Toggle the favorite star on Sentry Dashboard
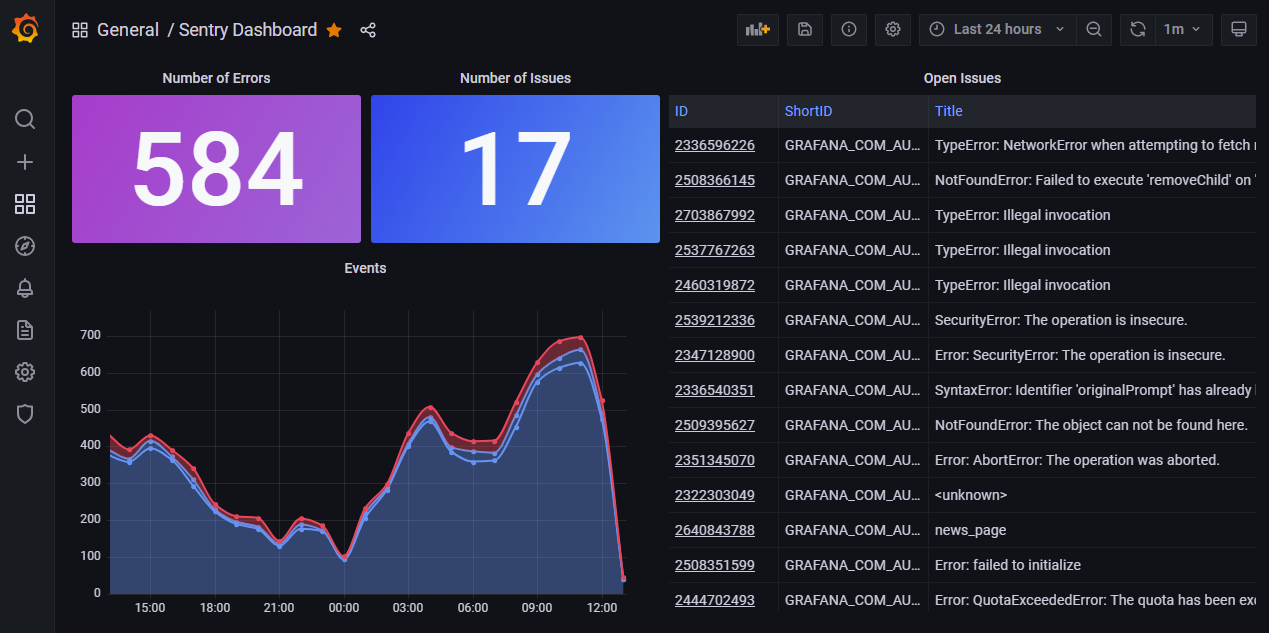 [333, 30]
